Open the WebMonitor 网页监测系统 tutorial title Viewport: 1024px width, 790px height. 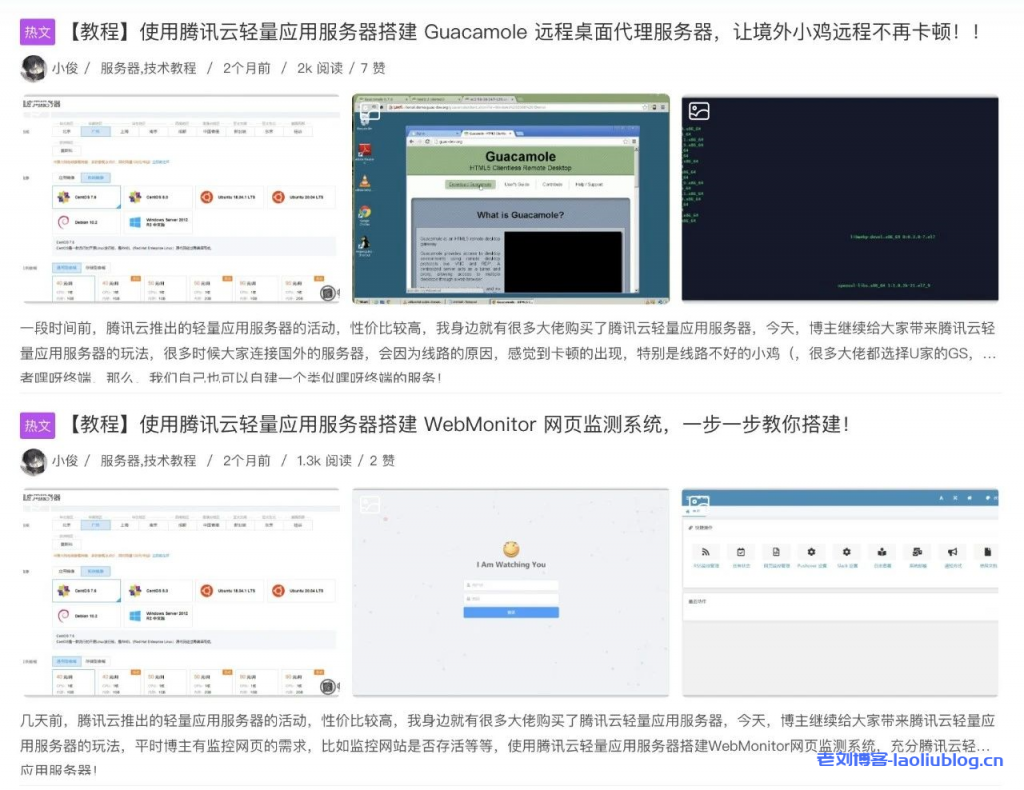tap(458, 425)
